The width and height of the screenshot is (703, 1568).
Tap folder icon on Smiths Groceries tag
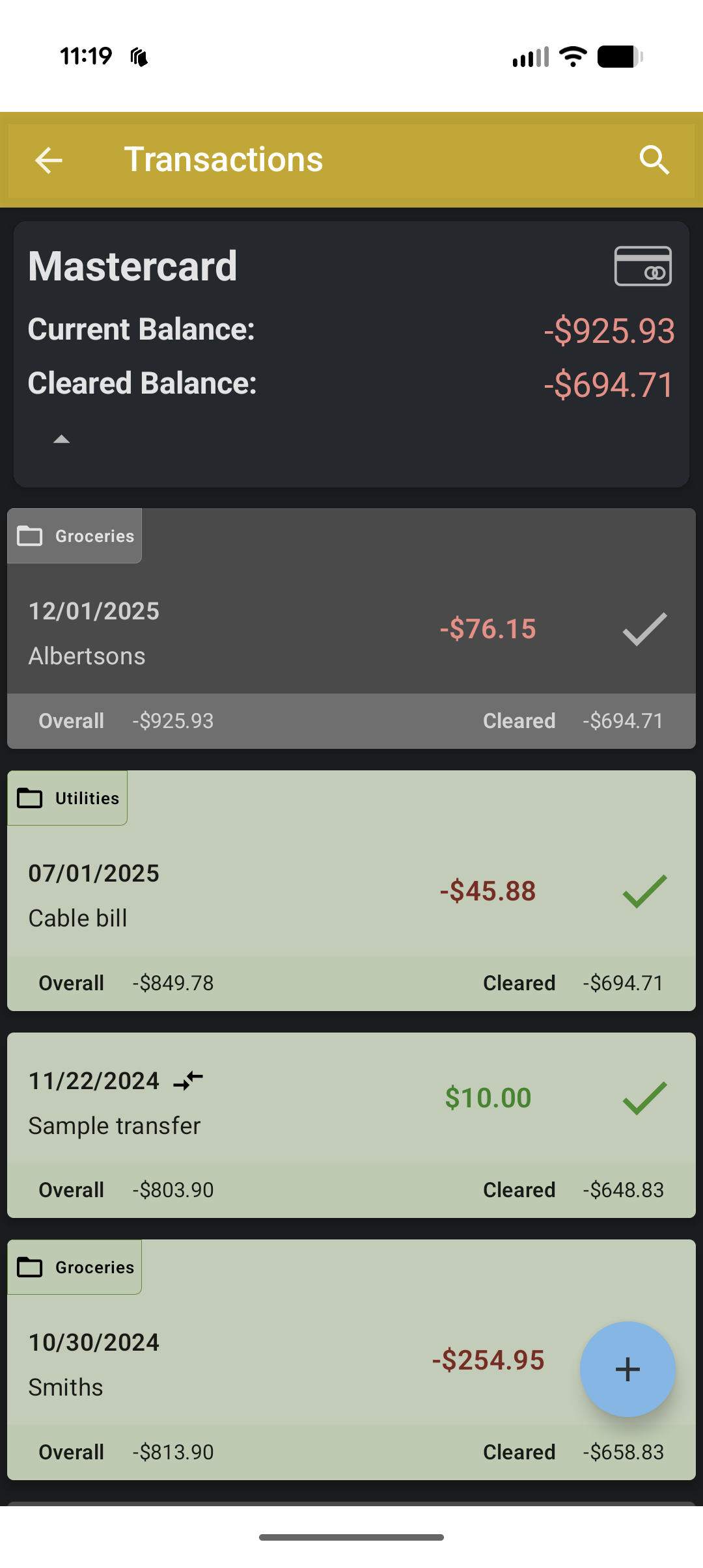(30, 1267)
